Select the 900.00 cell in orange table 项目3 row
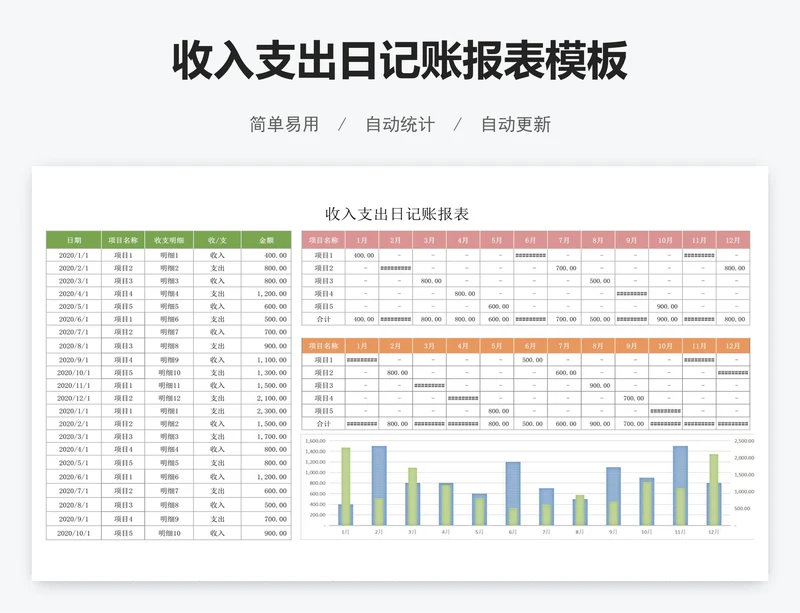 click(x=598, y=385)
